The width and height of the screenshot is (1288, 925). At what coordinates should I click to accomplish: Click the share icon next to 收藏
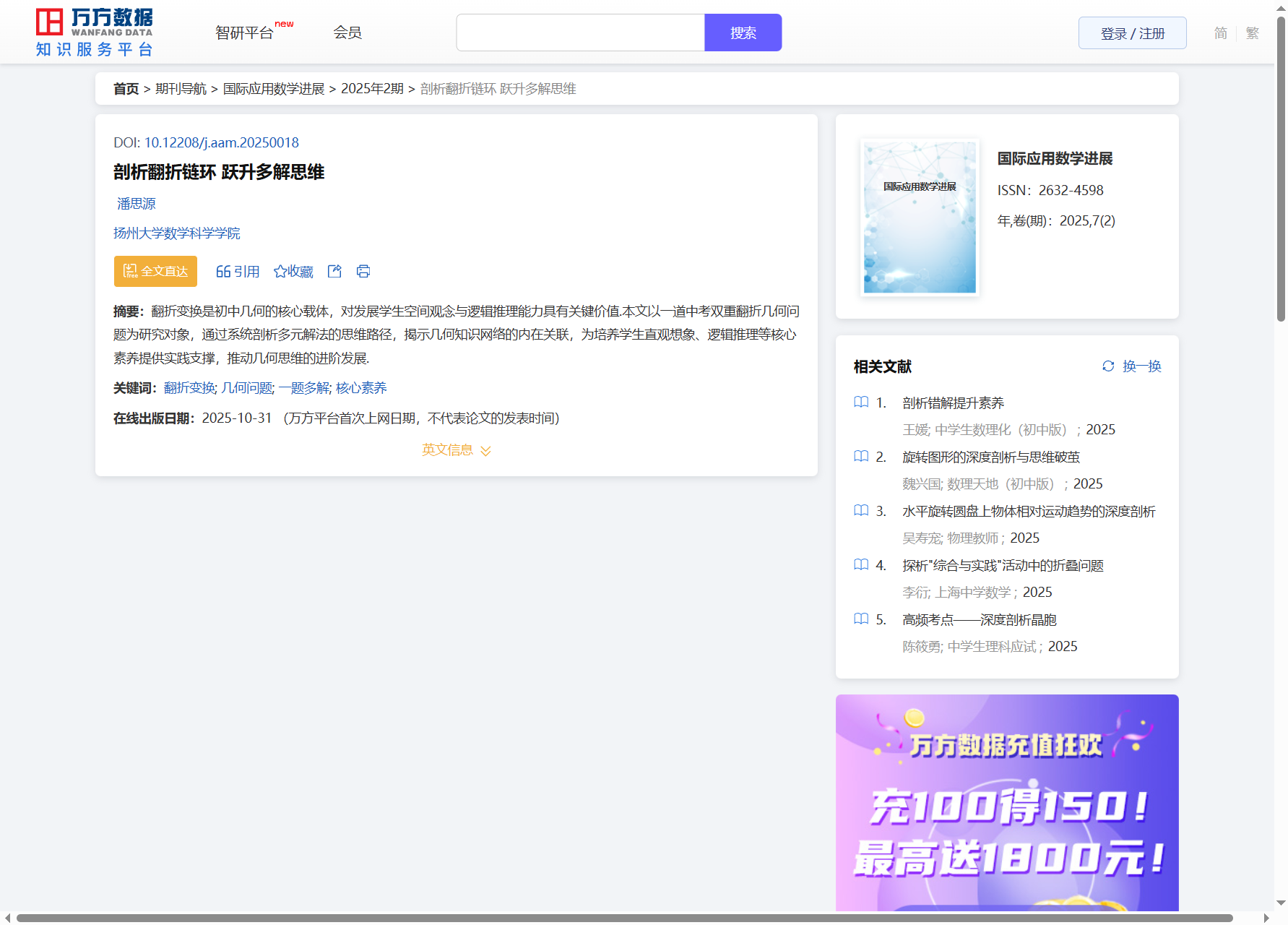click(334, 272)
